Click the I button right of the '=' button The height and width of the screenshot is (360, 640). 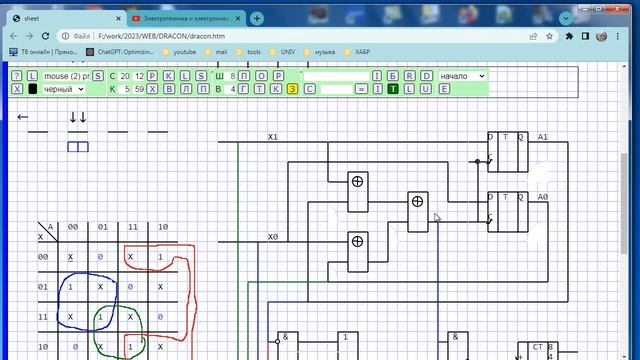[x=378, y=89]
